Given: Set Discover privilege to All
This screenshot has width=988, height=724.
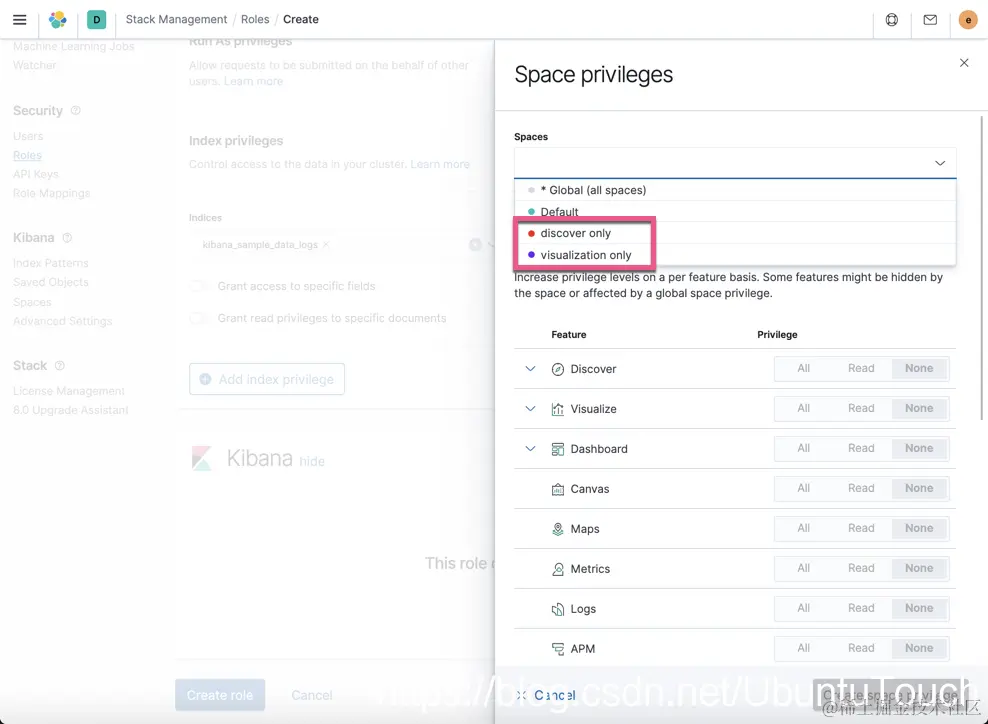Looking at the screenshot, I should click(803, 369).
